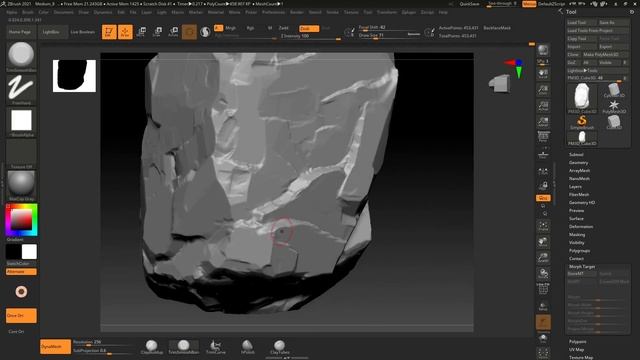Click the Move view icon
Viewport: 640px width, 360px height.
(543, 242)
